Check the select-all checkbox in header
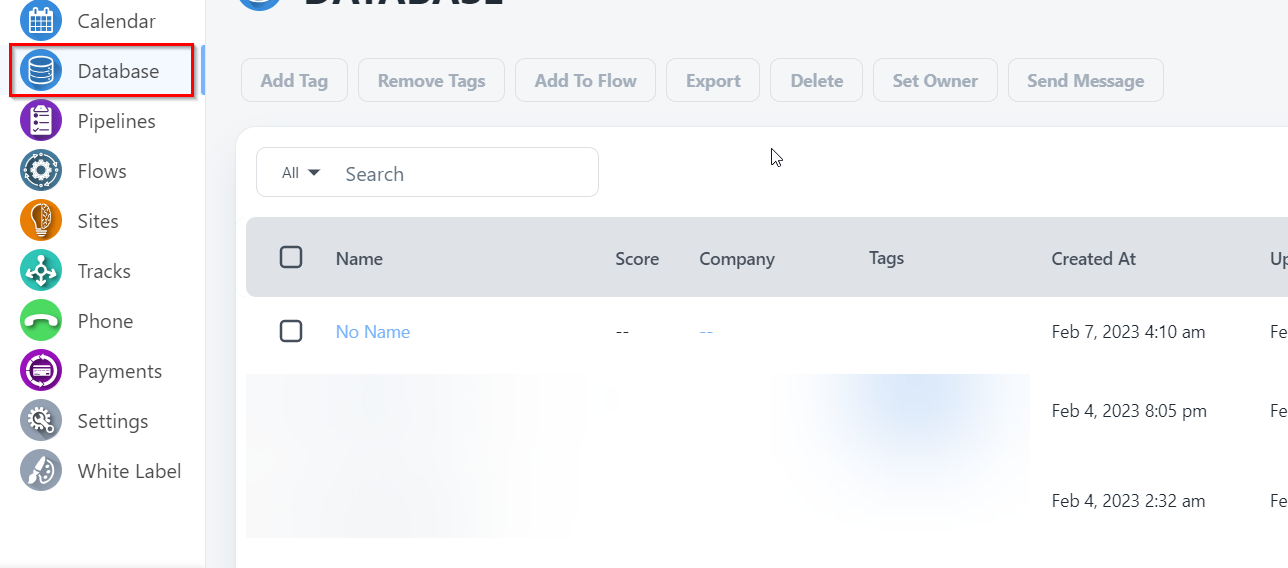Viewport: 1288px width, 568px height. tap(291, 258)
